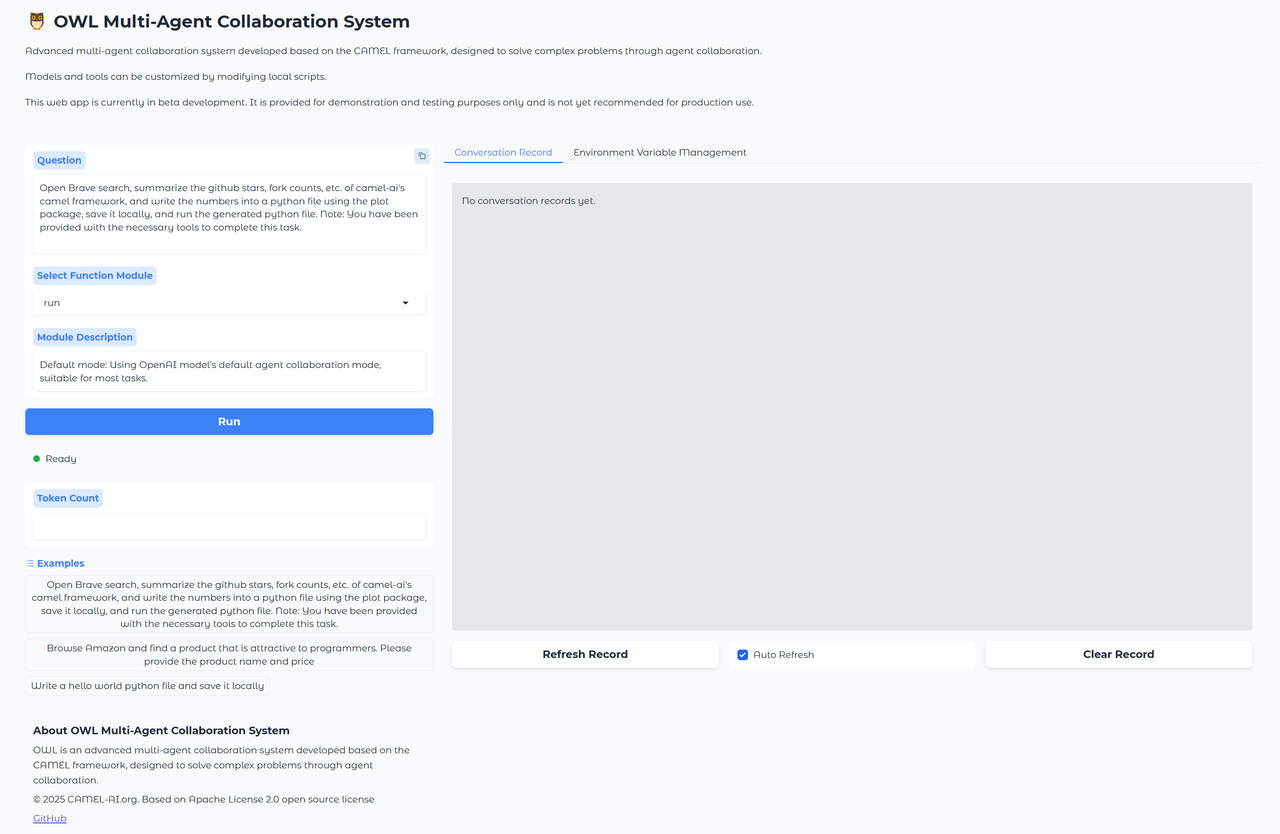Click inside the Question text box
The height and width of the screenshot is (834, 1280).
point(229,214)
